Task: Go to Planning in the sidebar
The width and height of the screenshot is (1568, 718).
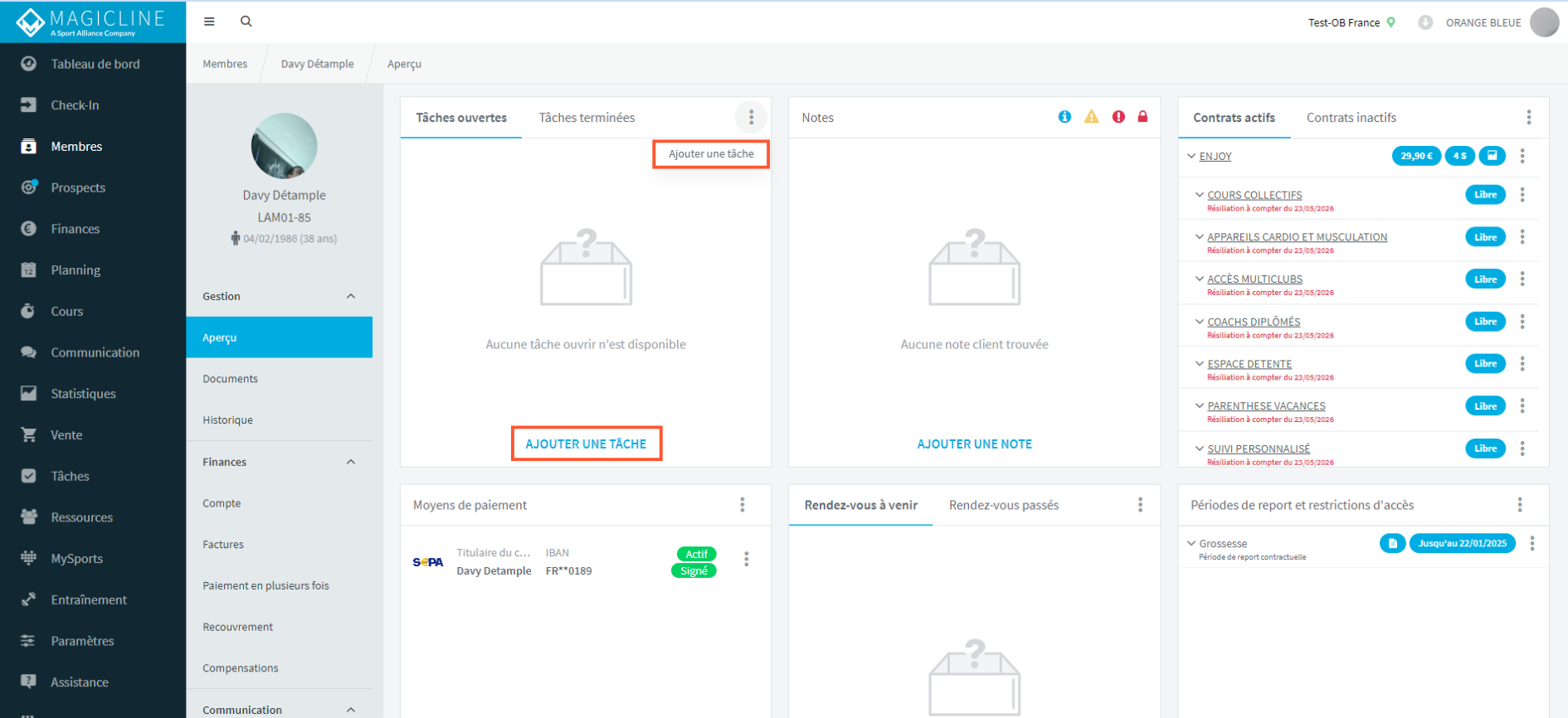Action: pos(93,270)
